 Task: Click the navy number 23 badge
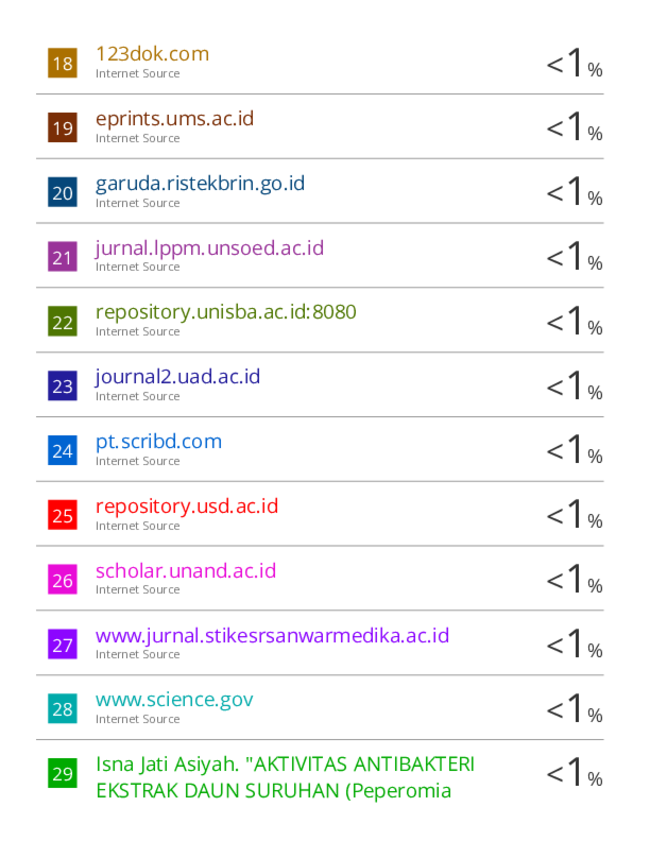point(62,386)
